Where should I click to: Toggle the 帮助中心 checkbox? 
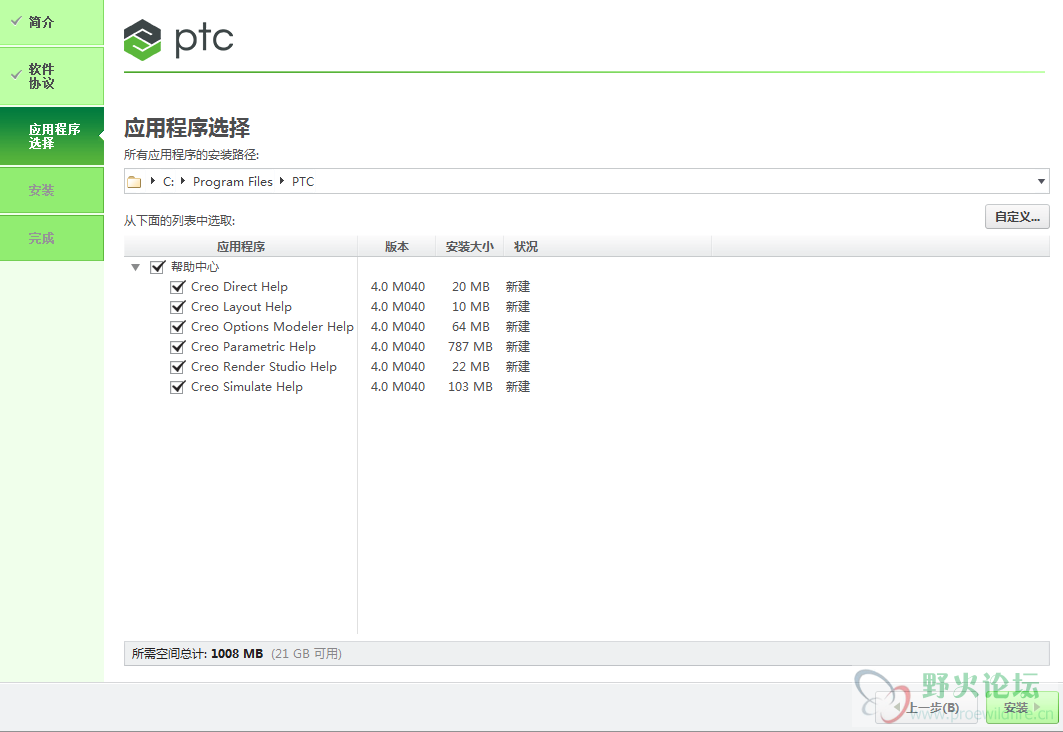tap(157, 267)
